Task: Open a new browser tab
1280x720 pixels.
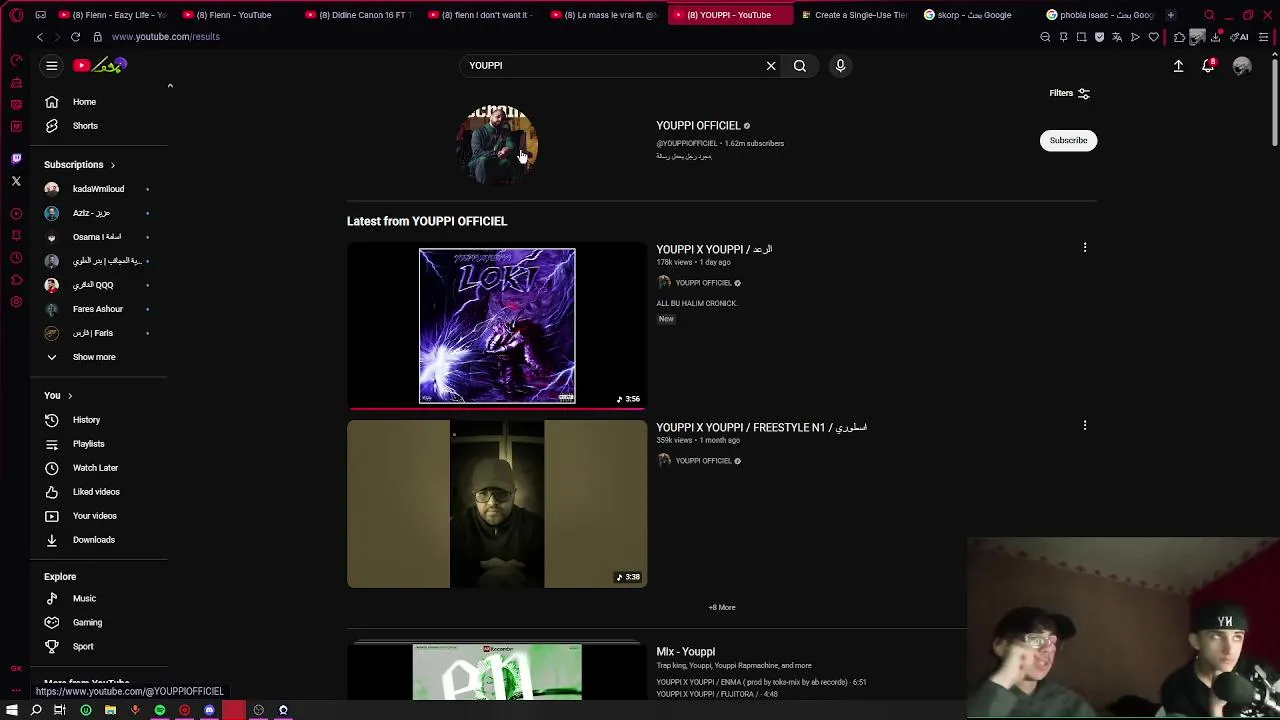Action: (1170, 15)
